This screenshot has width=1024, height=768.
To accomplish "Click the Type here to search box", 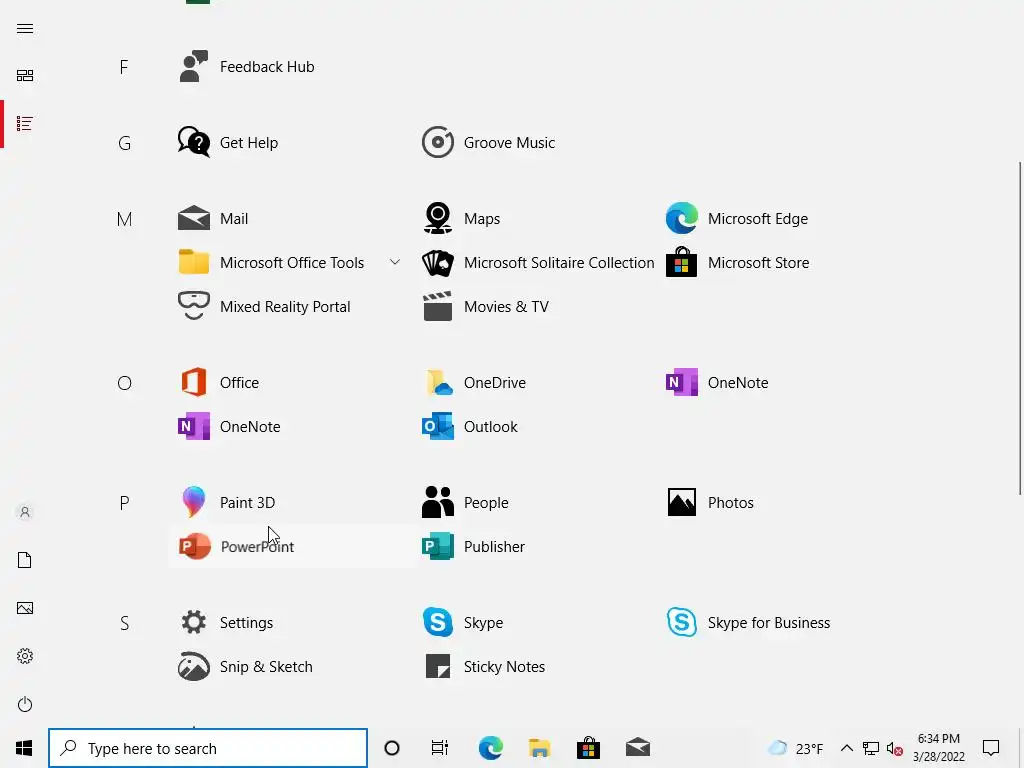I will tap(208, 748).
